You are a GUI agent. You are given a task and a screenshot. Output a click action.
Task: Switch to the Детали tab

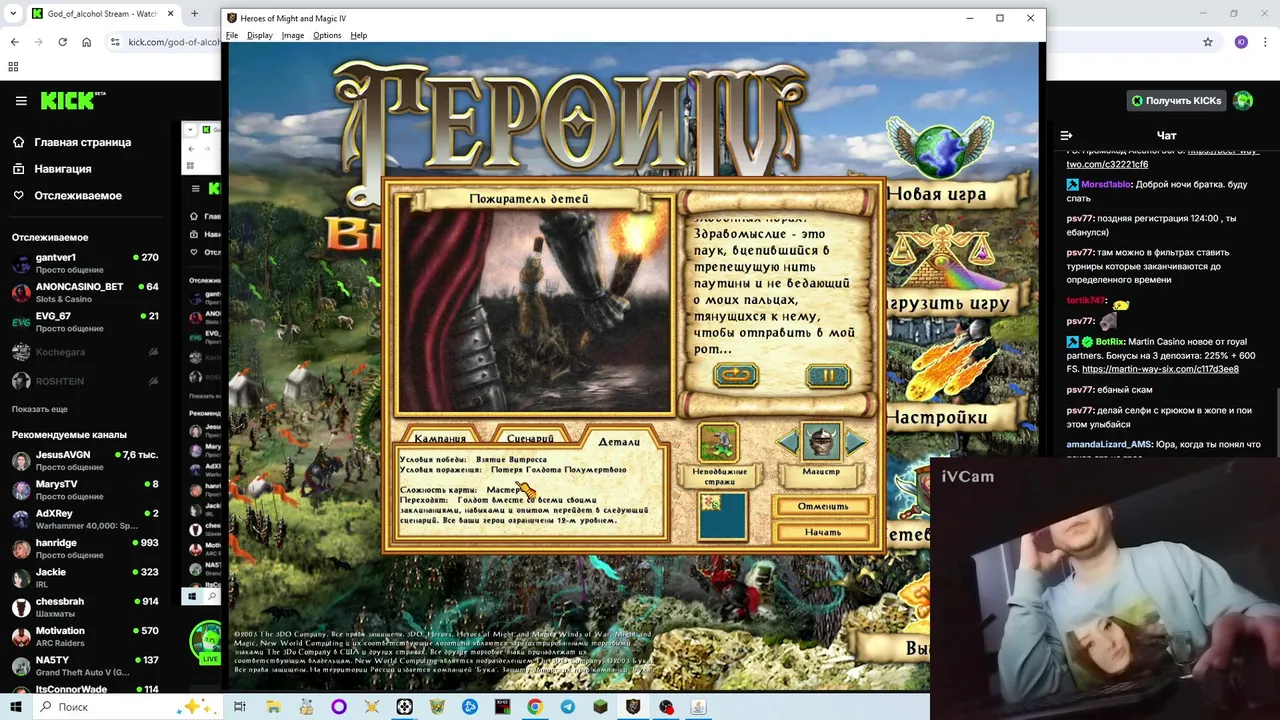tap(619, 441)
